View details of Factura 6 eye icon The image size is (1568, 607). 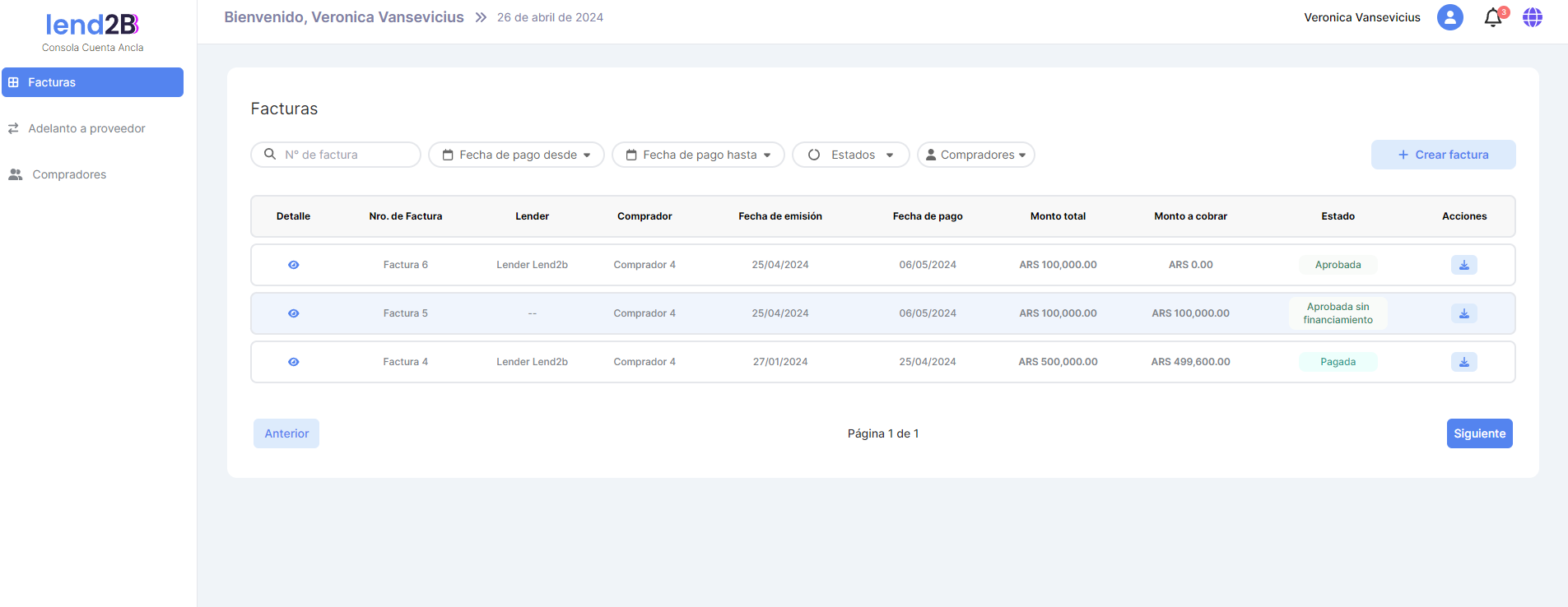coord(293,265)
